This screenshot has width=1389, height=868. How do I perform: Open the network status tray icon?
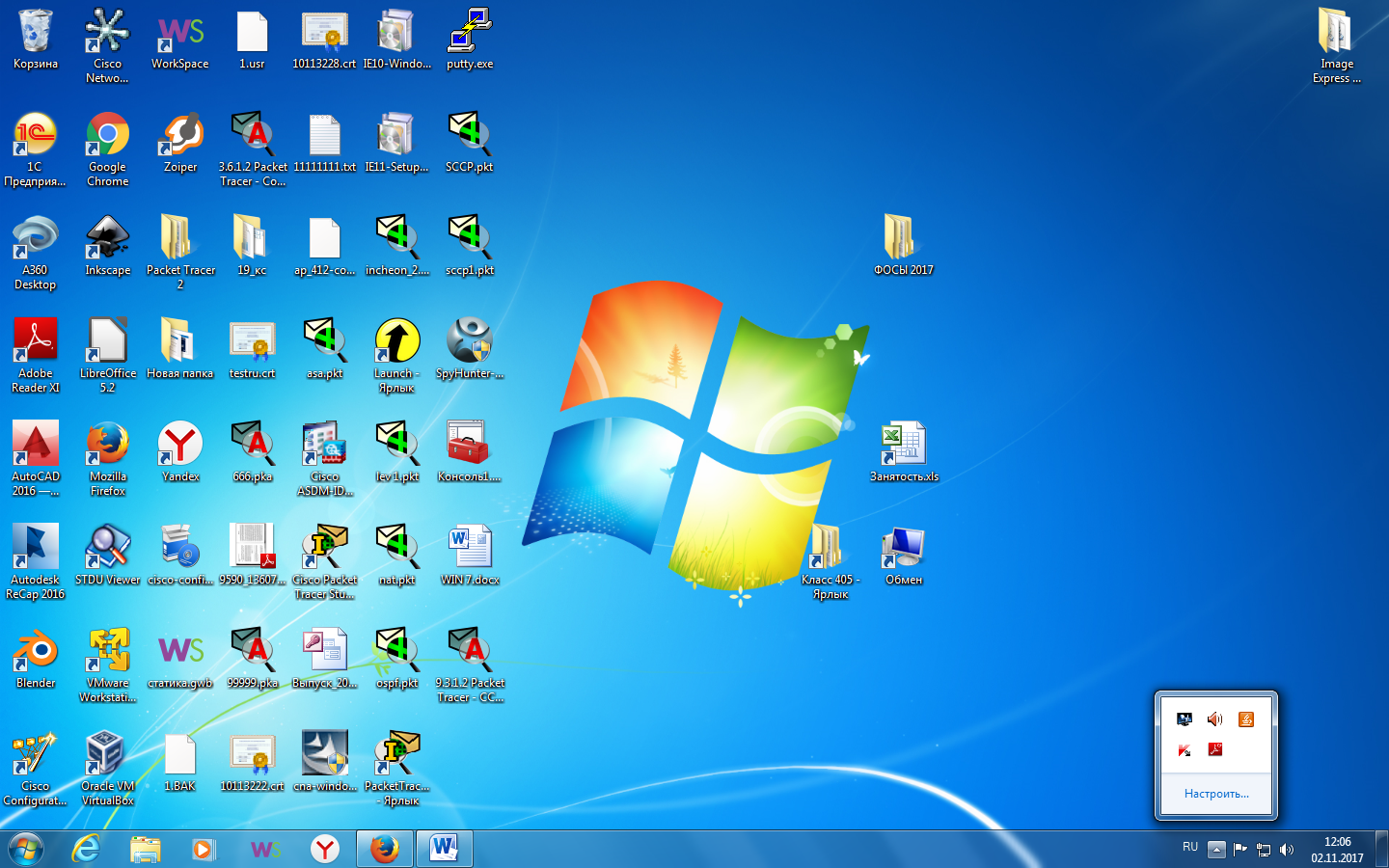click(1264, 850)
